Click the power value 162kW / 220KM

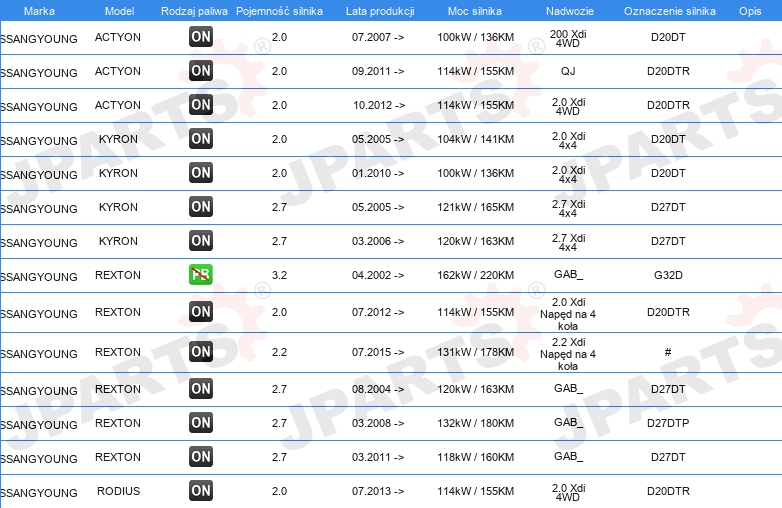pyautogui.click(x=475, y=275)
